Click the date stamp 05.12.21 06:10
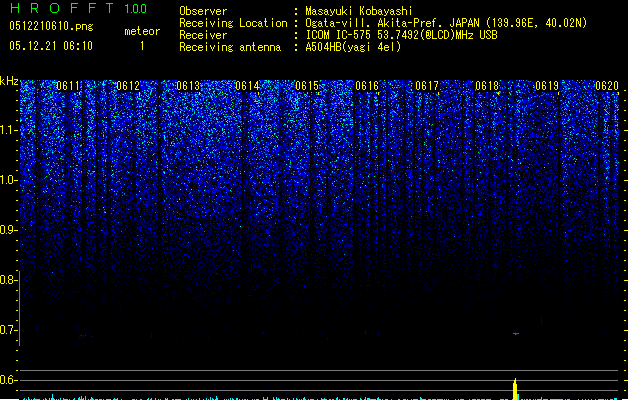The height and width of the screenshot is (400, 629). click(x=51, y=46)
